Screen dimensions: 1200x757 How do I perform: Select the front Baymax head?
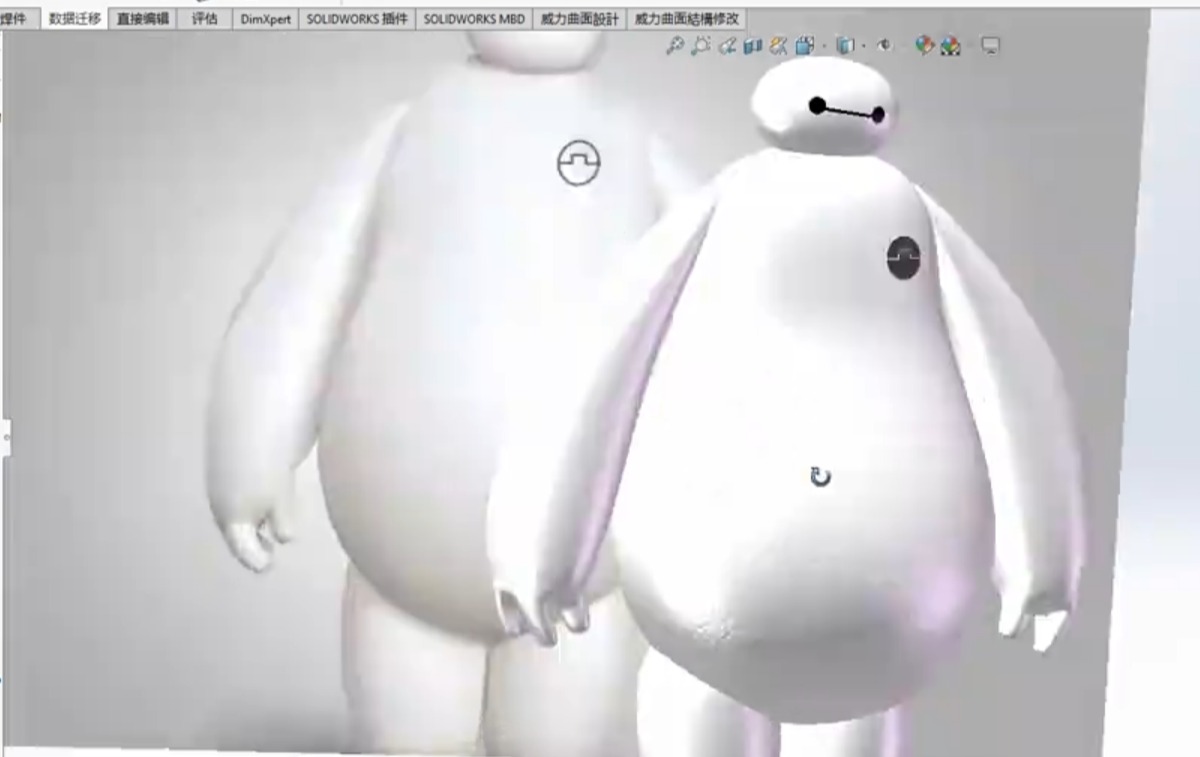coord(822,105)
